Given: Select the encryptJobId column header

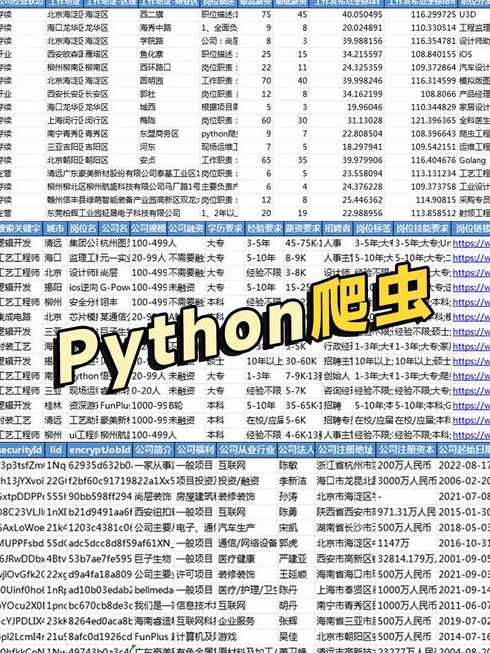Looking at the screenshot, I should click(99, 450).
